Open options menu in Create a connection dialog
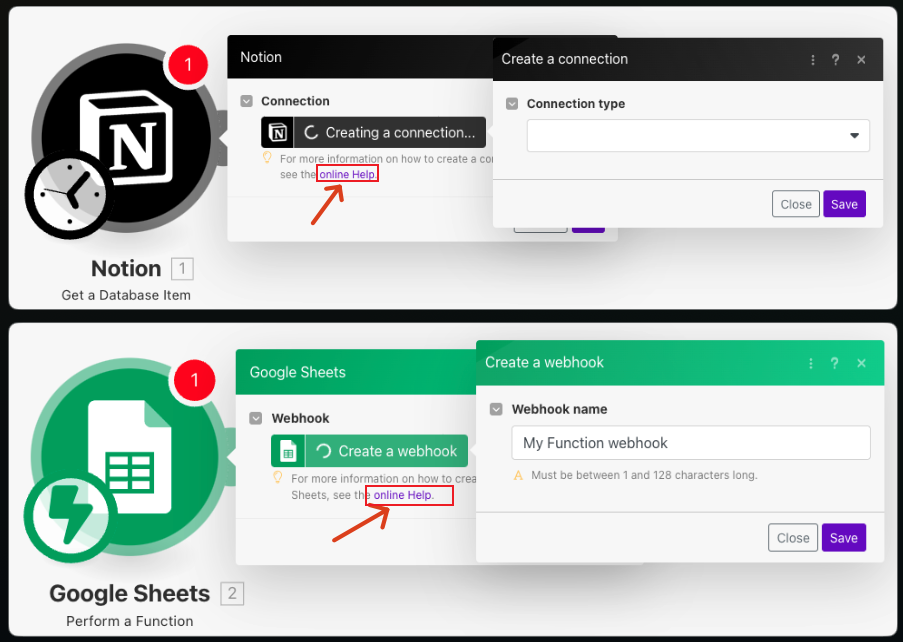 [813, 60]
